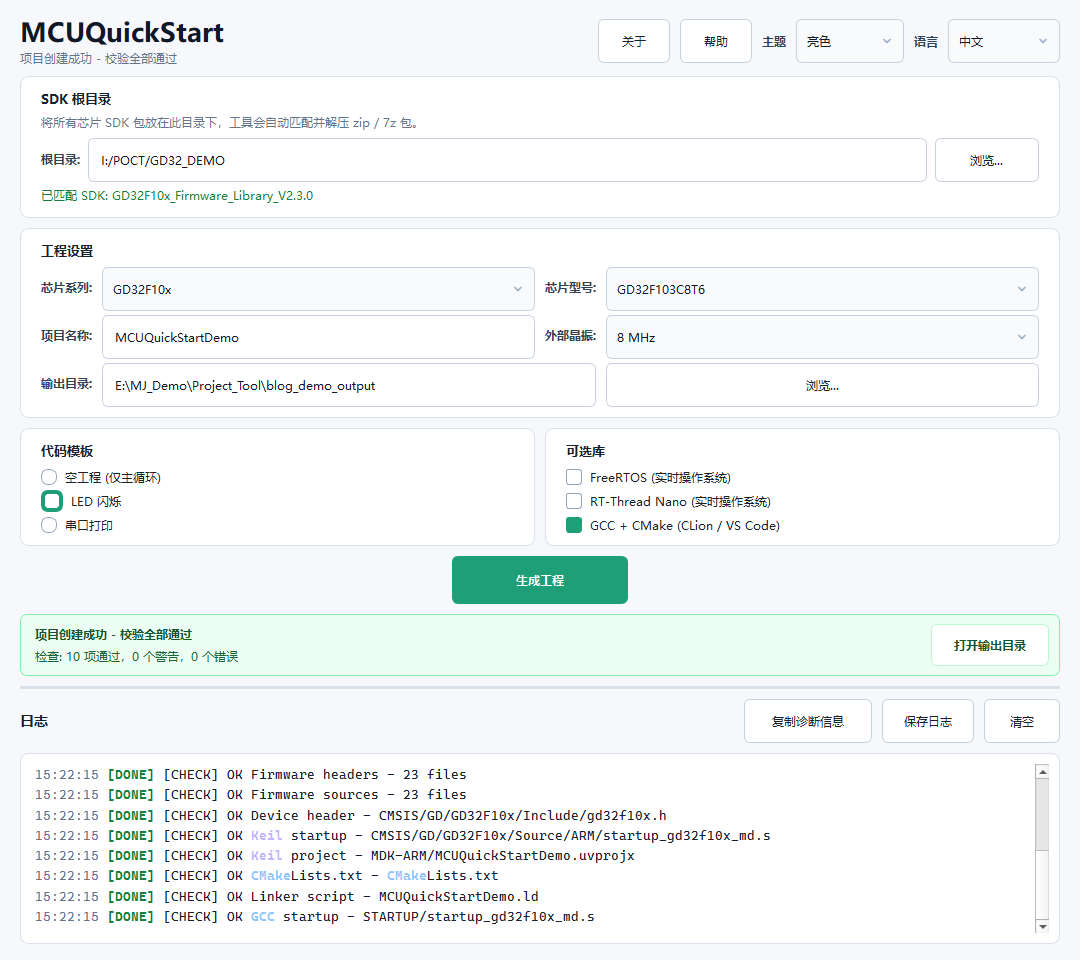Click 清空 to clear the log

1021,721
